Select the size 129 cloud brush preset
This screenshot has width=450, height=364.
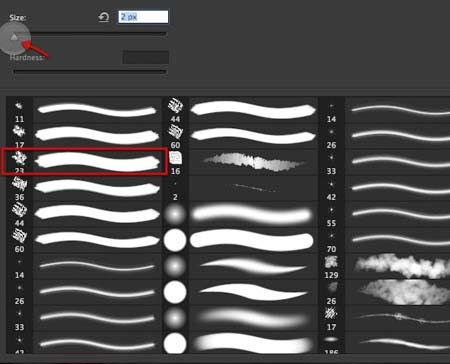pyautogui.click(x=385, y=266)
